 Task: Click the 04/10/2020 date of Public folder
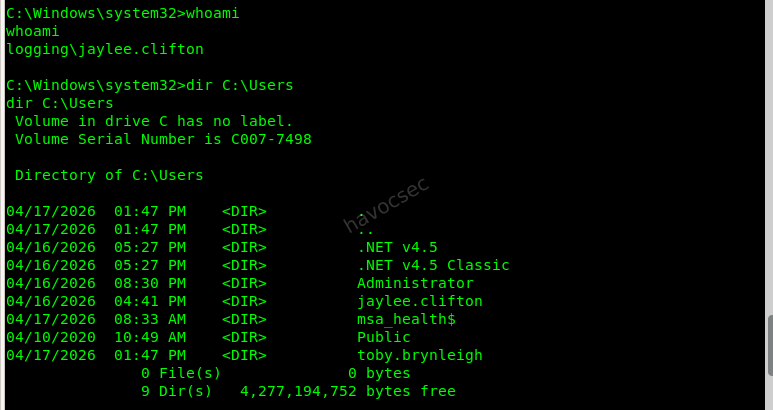[x=51, y=337]
